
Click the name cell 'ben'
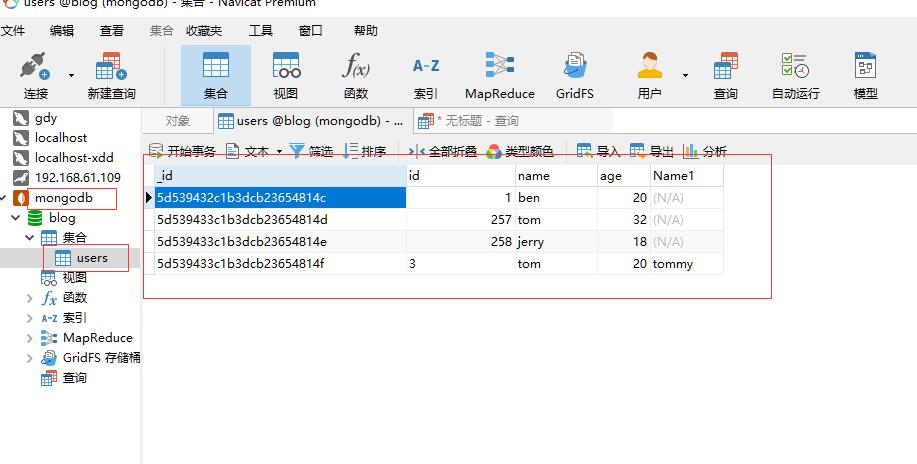(x=556, y=198)
